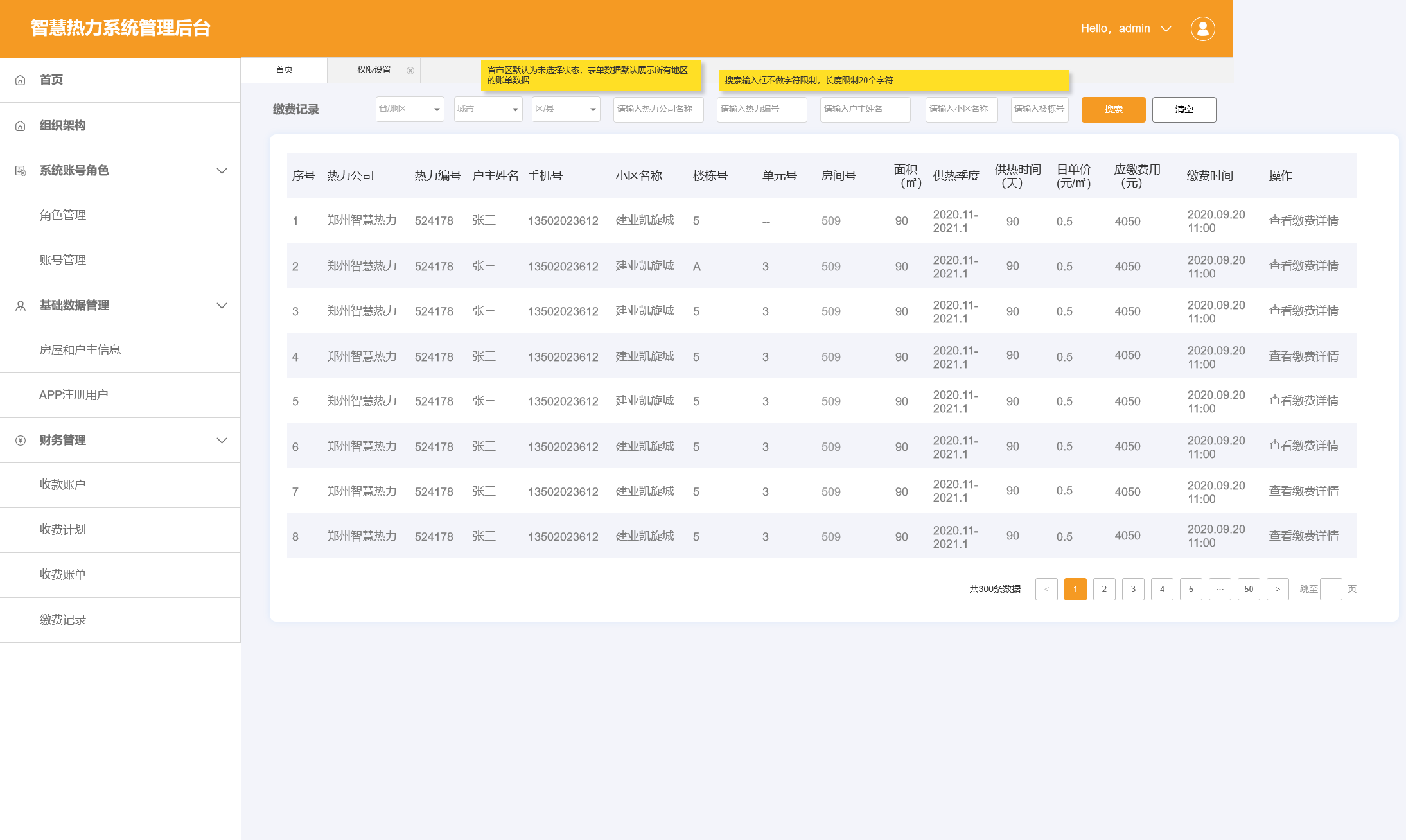View 查看缴费详情 for row 7

tap(1303, 491)
